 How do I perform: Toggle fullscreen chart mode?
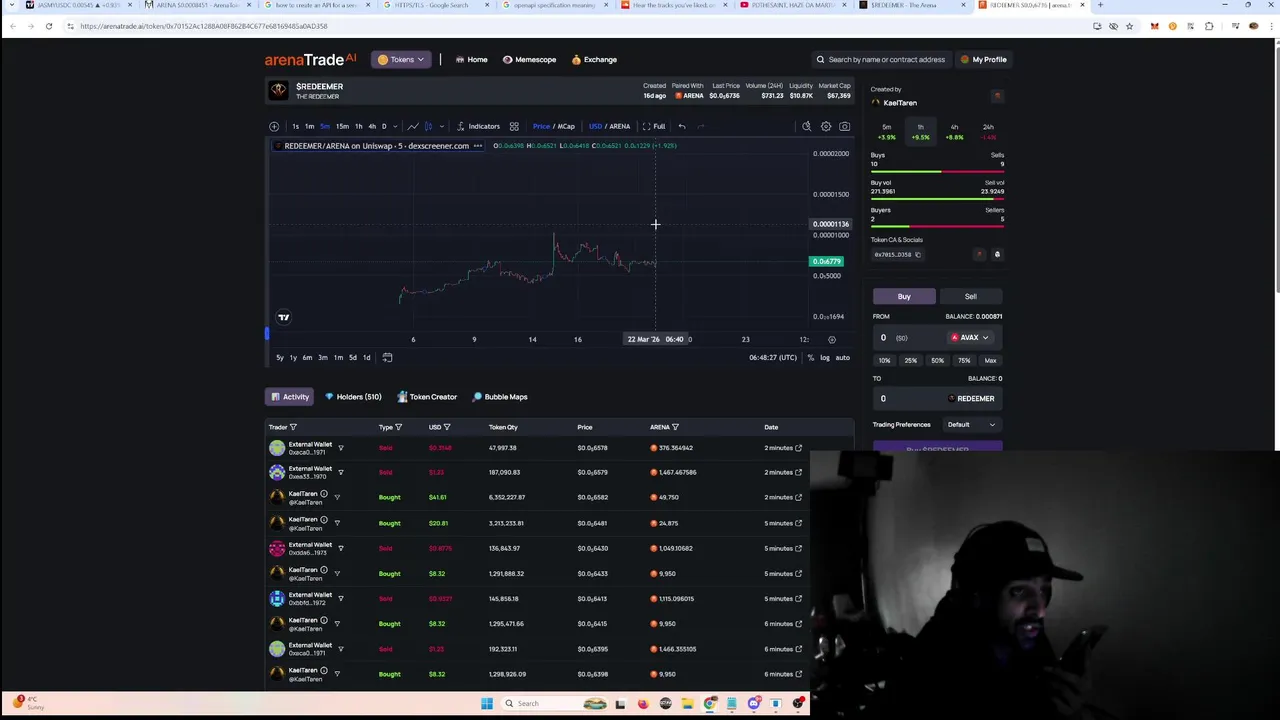tap(653, 126)
